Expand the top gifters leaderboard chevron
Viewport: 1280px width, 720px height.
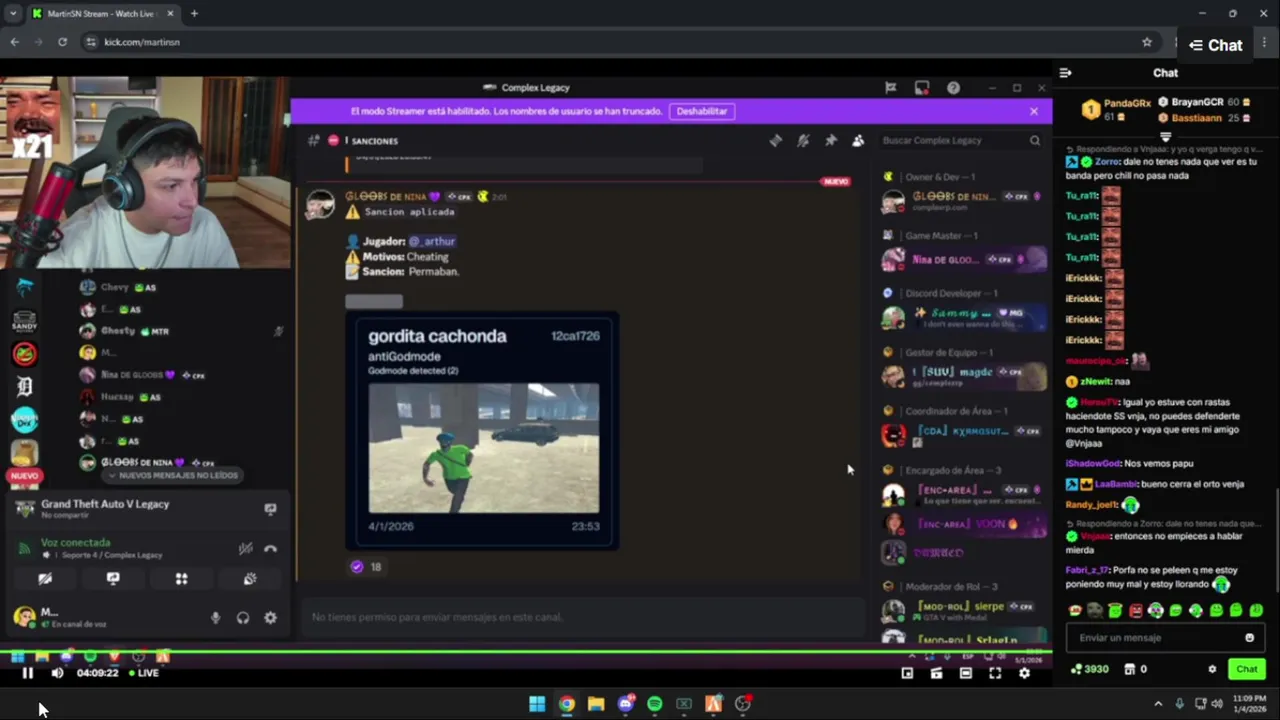(x=1165, y=136)
